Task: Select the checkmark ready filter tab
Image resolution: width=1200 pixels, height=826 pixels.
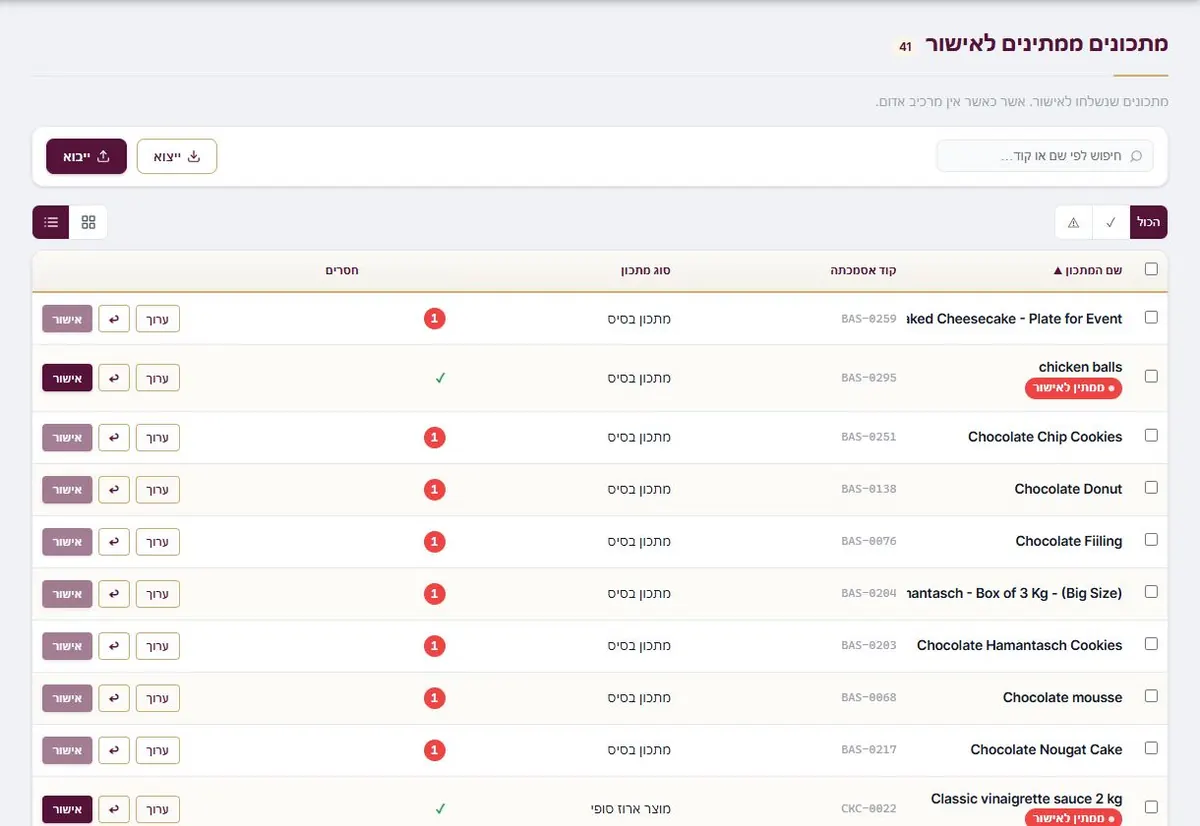Action: pyautogui.click(x=1111, y=222)
